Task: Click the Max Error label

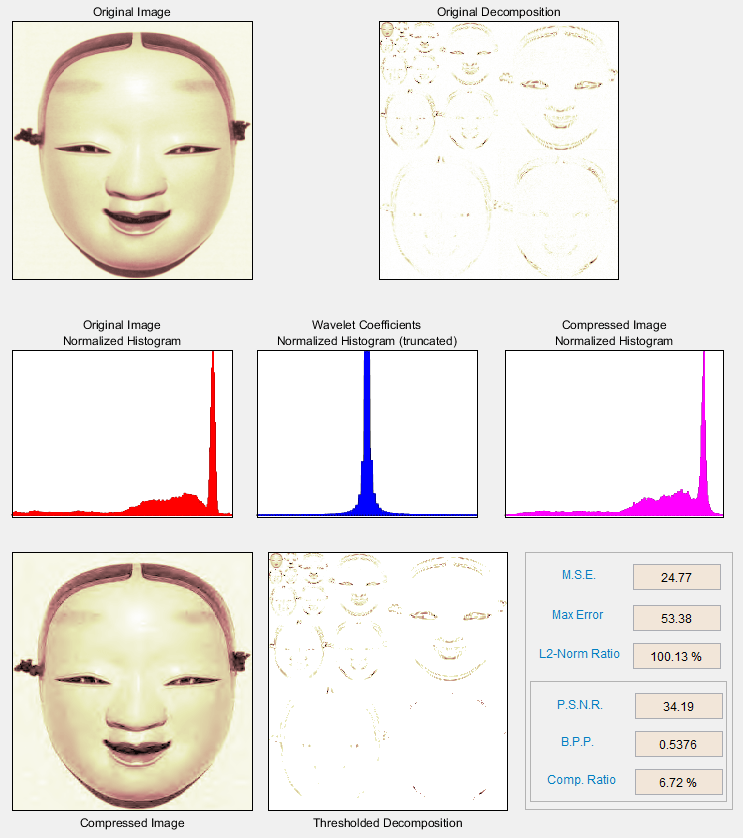Action: tap(577, 615)
